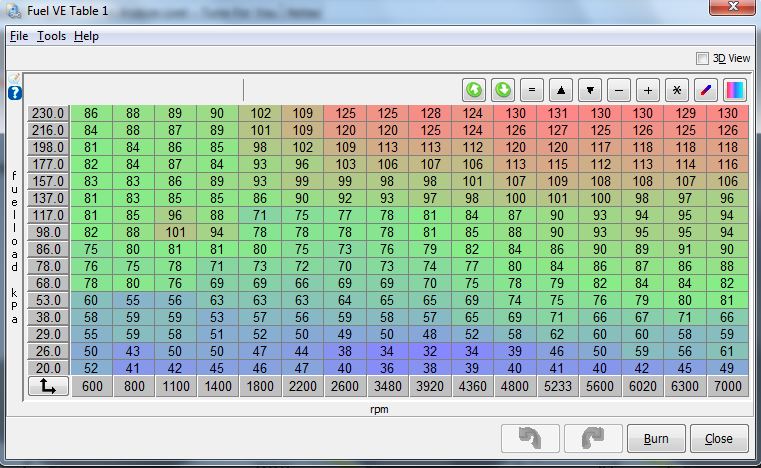This screenshot has width=761, height=468.
Task: Select the 38.0 kPa row header
Action: coord(48,317)
